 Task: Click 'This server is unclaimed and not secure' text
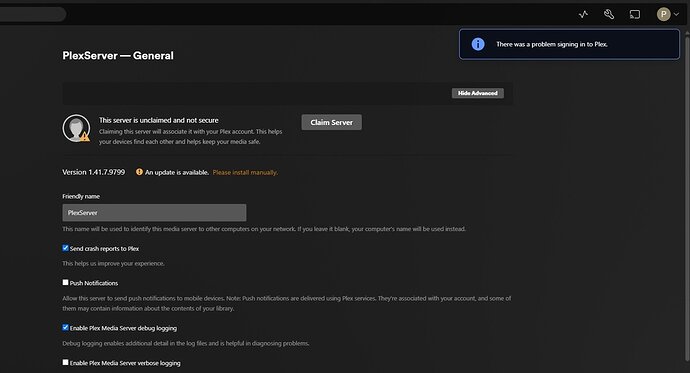click(x=158, y=120)
